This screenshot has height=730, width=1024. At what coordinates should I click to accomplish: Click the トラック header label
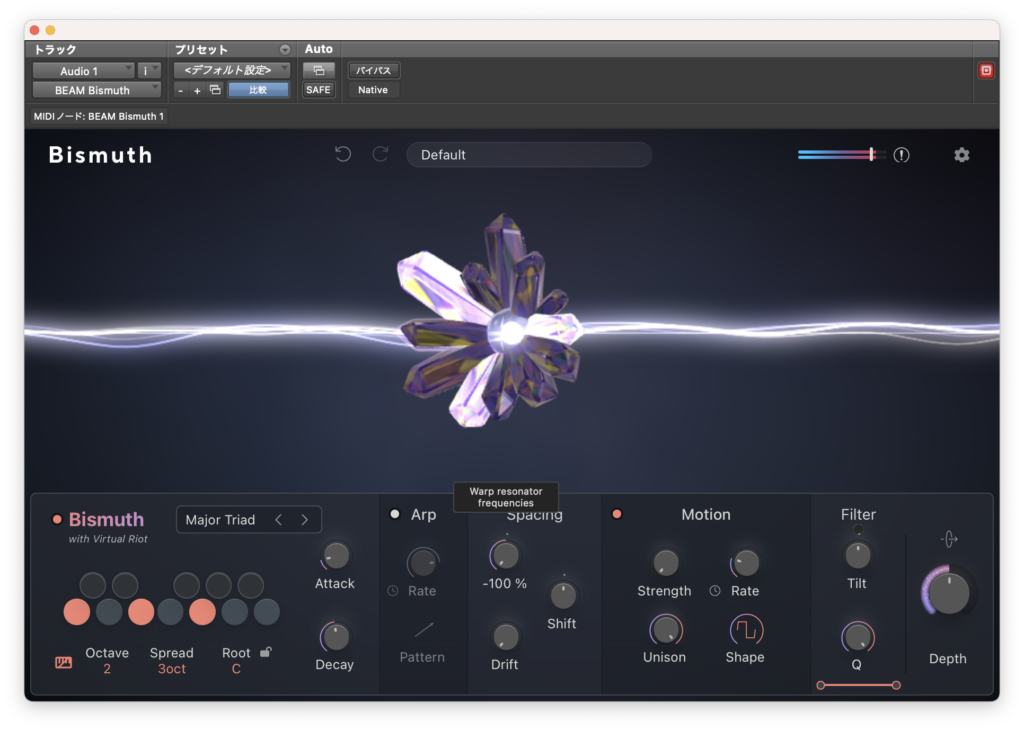[56, 50]
